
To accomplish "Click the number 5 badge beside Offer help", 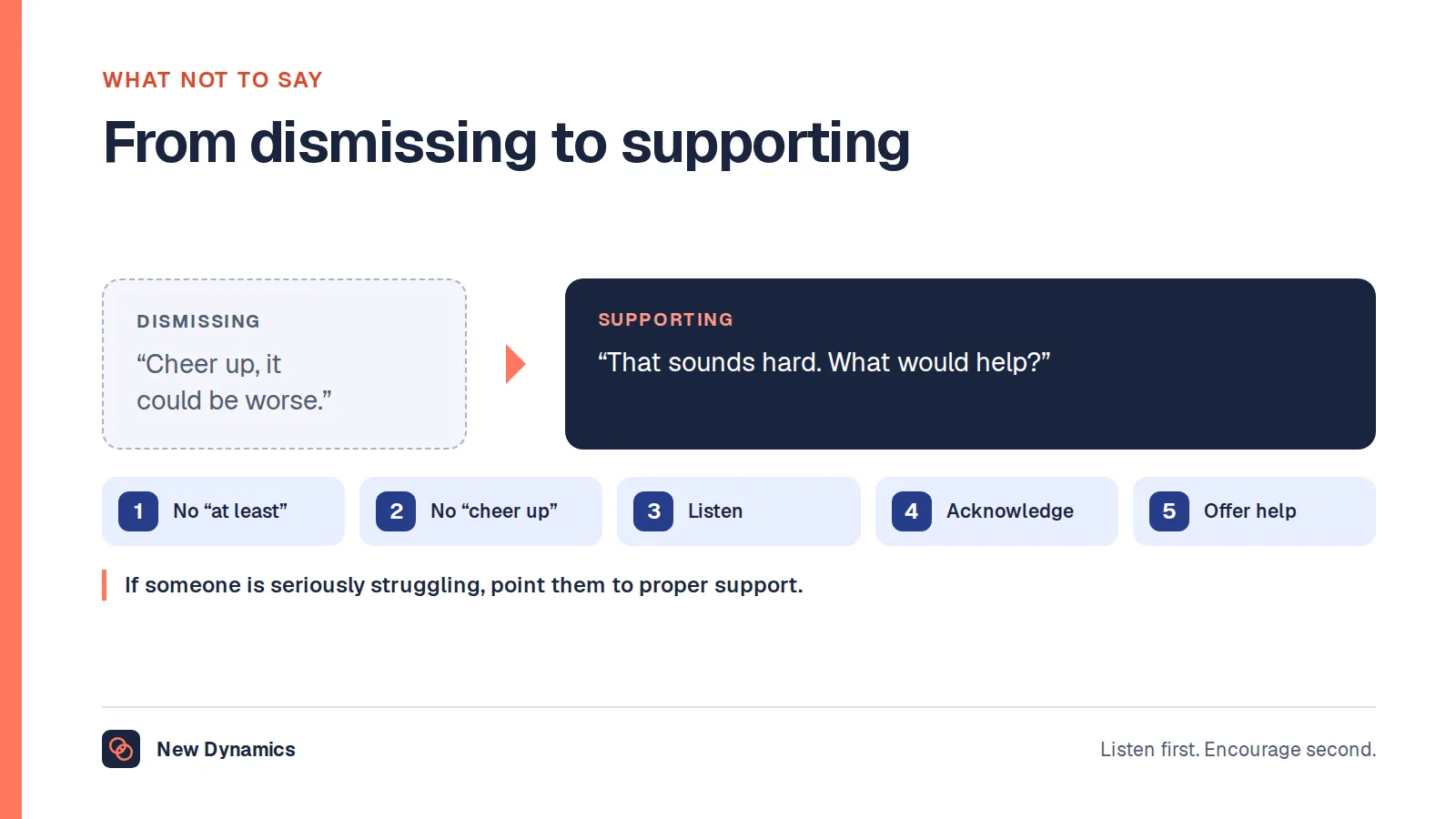I will [x=1169, y=511].
